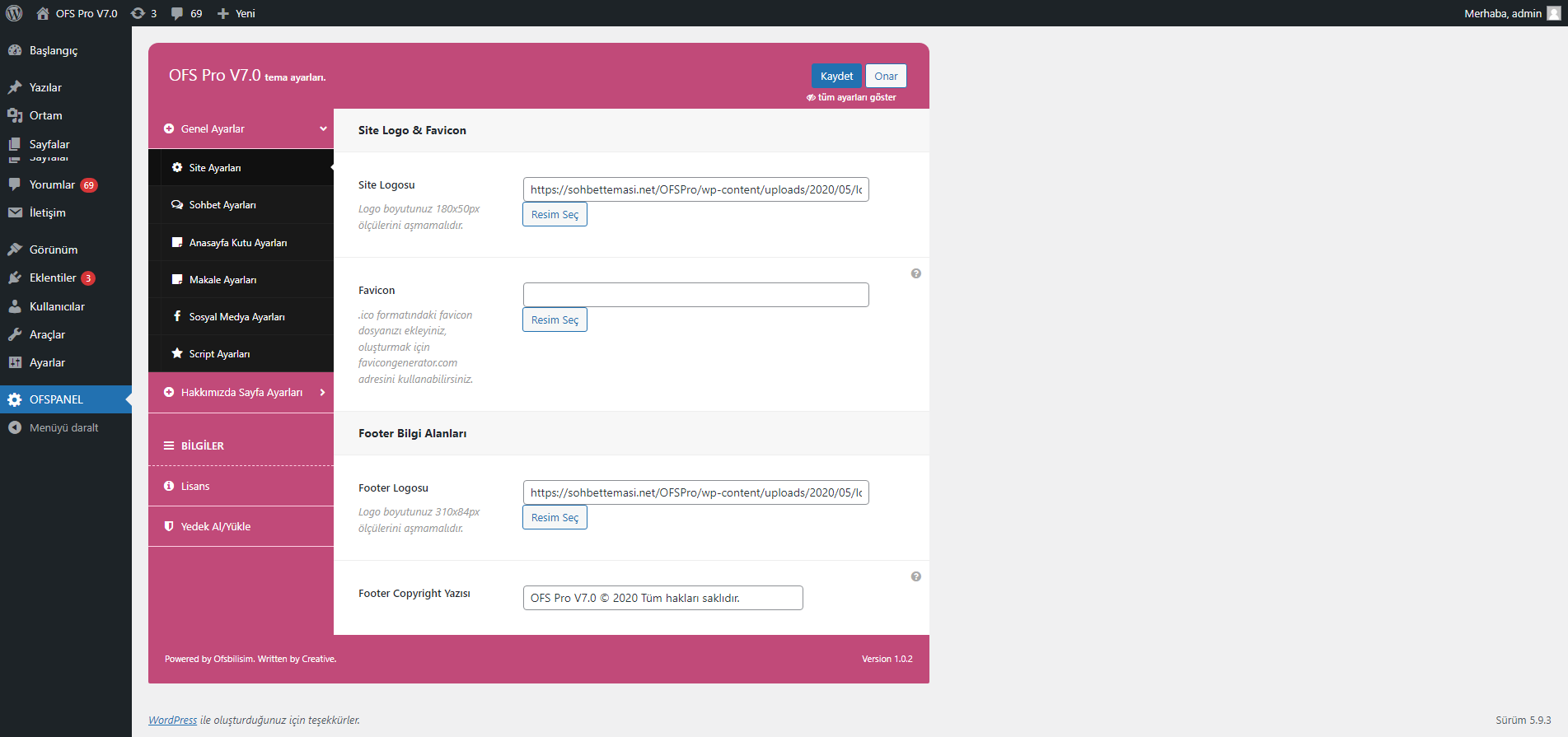Save settings with the Kaydet button

(836, 76)
